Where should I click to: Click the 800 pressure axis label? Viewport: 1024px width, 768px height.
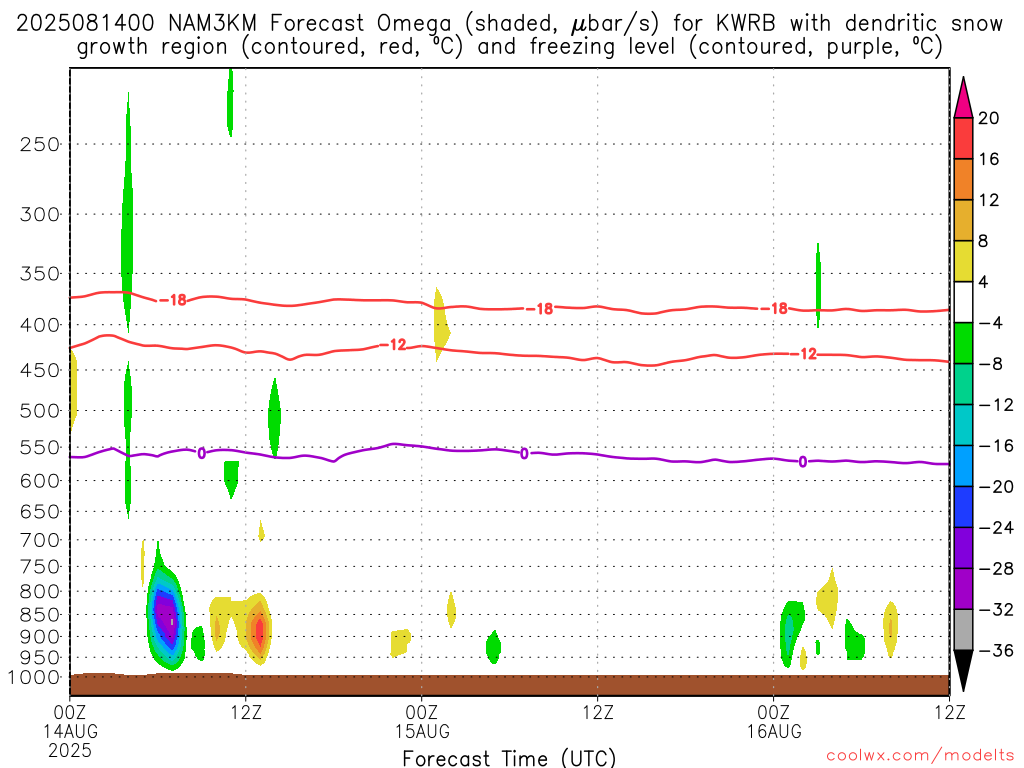(40, 592)
